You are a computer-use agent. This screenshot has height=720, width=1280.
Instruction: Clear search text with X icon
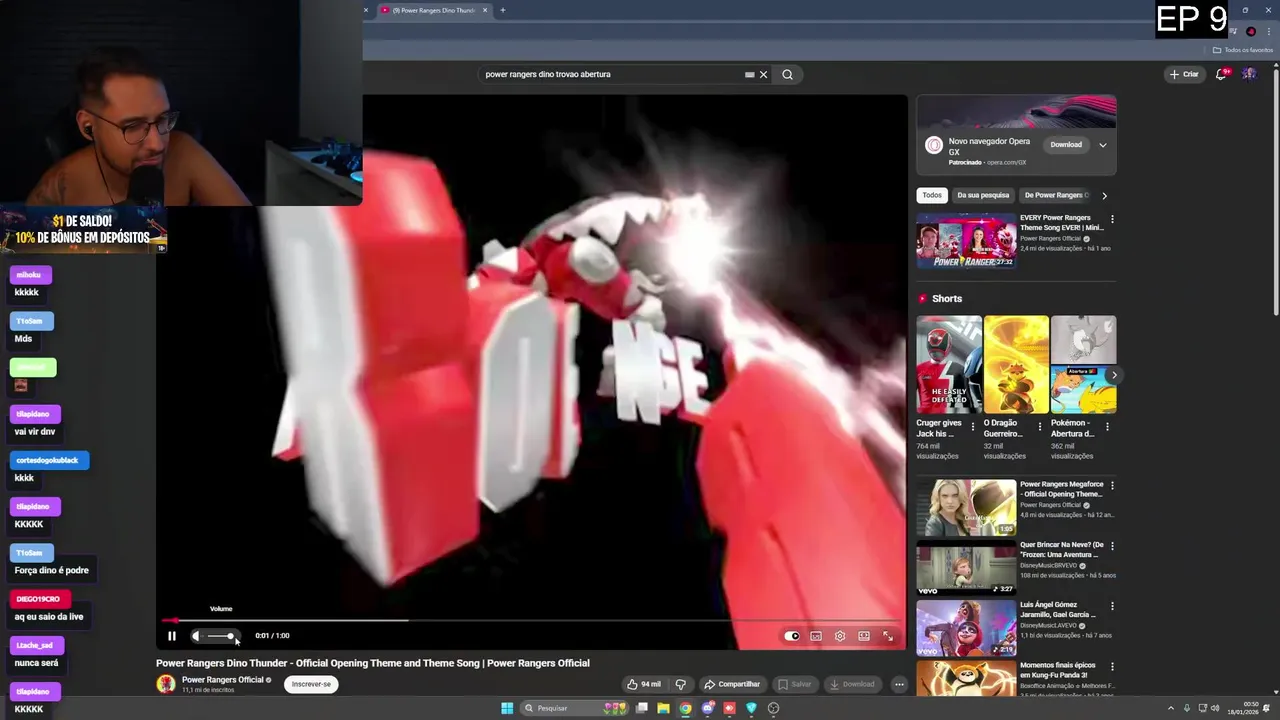click(x=763, y=74)
